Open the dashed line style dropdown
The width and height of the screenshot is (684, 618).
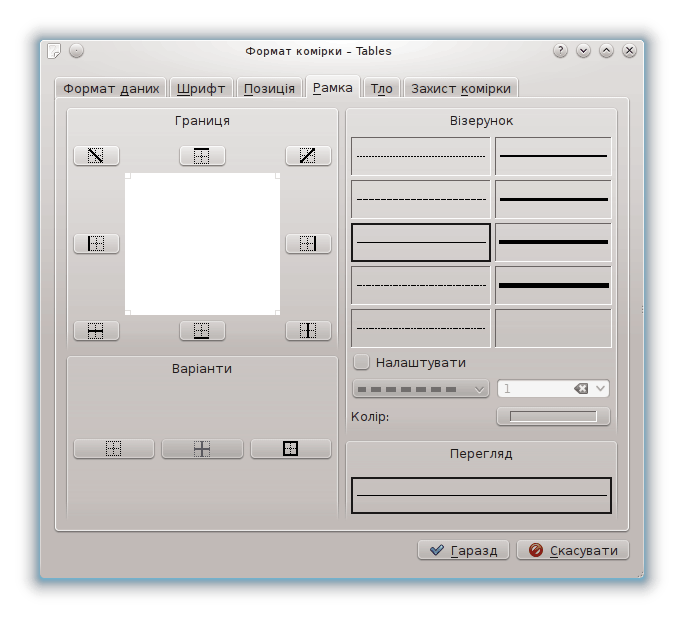[x=420, y=389]
